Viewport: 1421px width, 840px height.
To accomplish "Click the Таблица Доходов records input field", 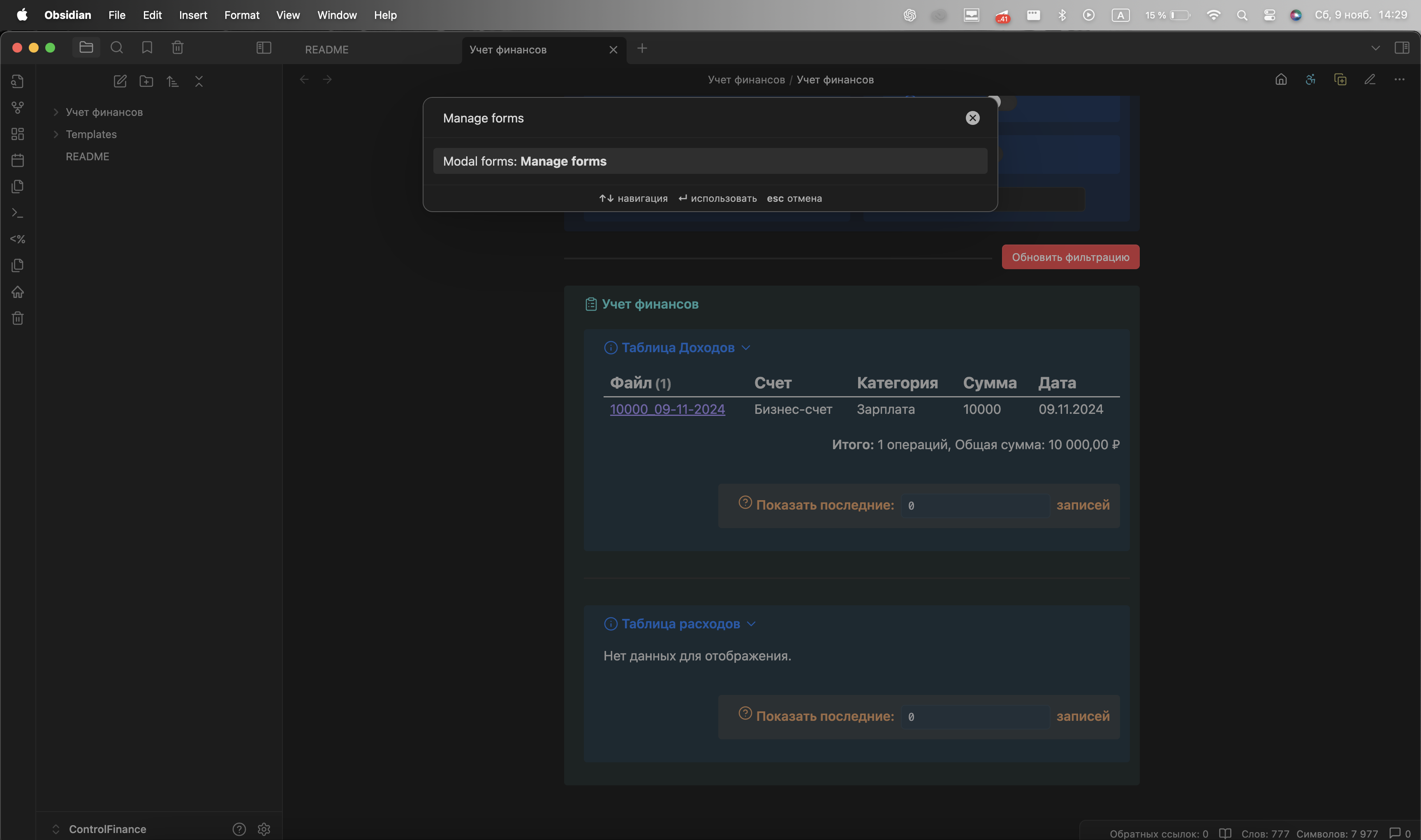I will click(x=975, y=505).
